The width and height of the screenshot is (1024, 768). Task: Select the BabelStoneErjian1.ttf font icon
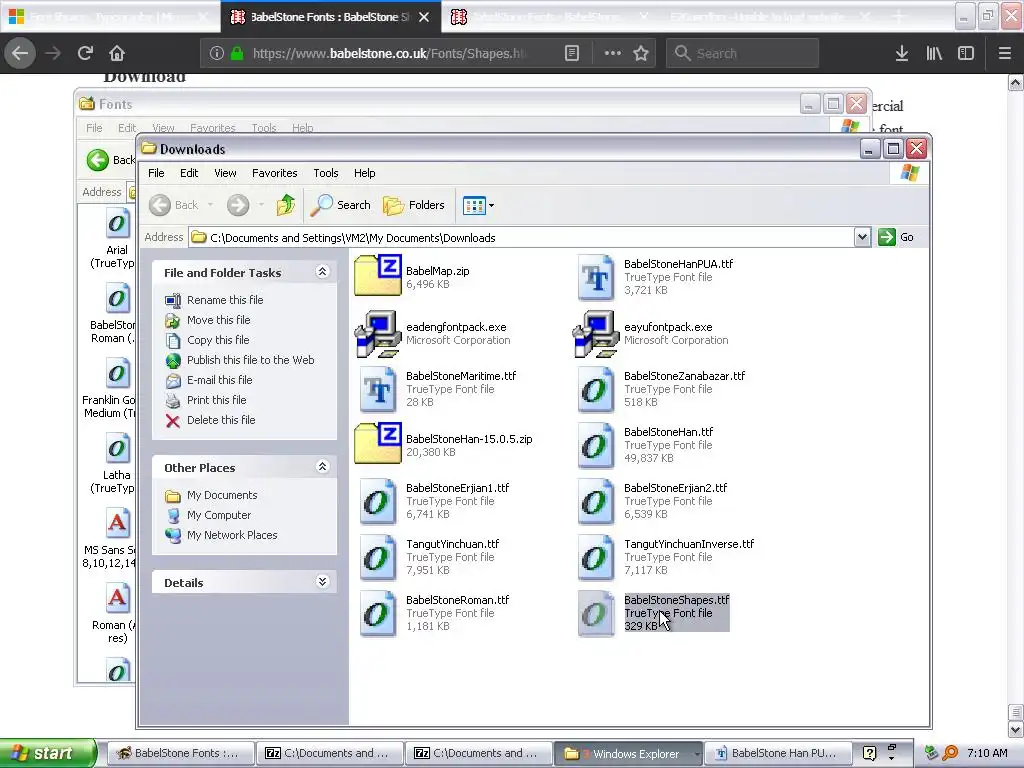tap(378, 502)
